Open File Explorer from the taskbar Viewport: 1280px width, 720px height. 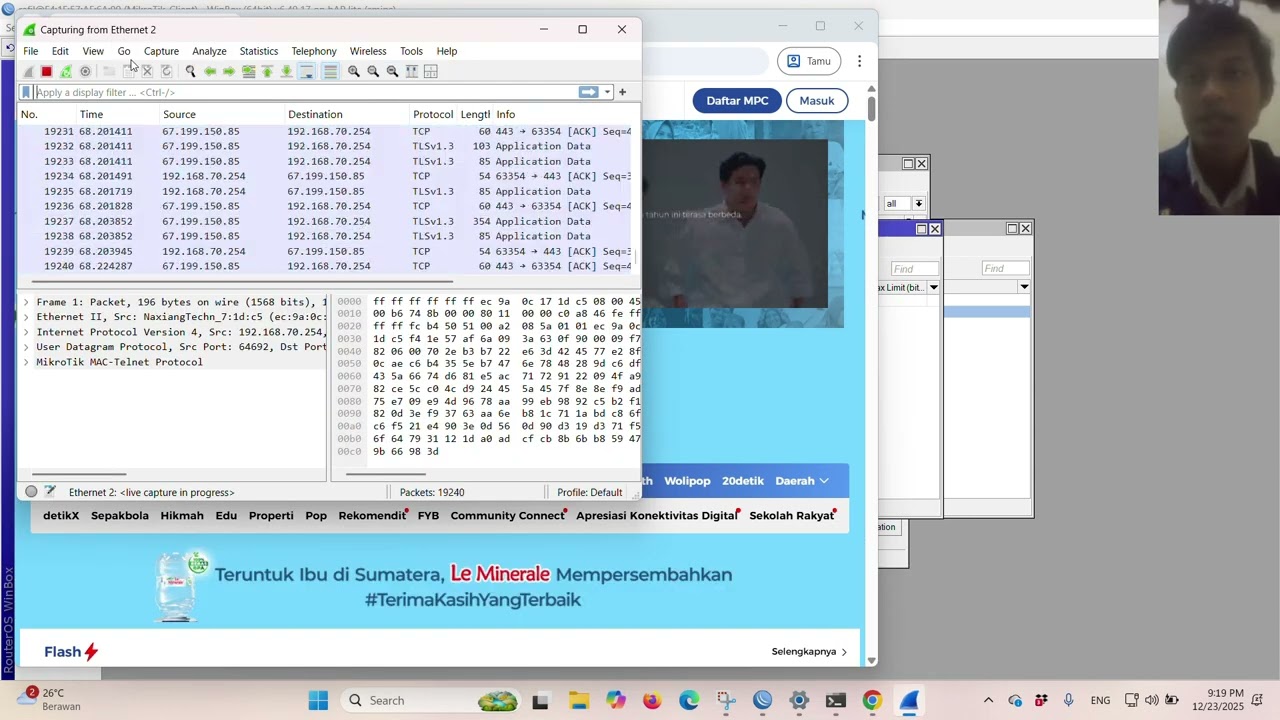tap(578, 701)
